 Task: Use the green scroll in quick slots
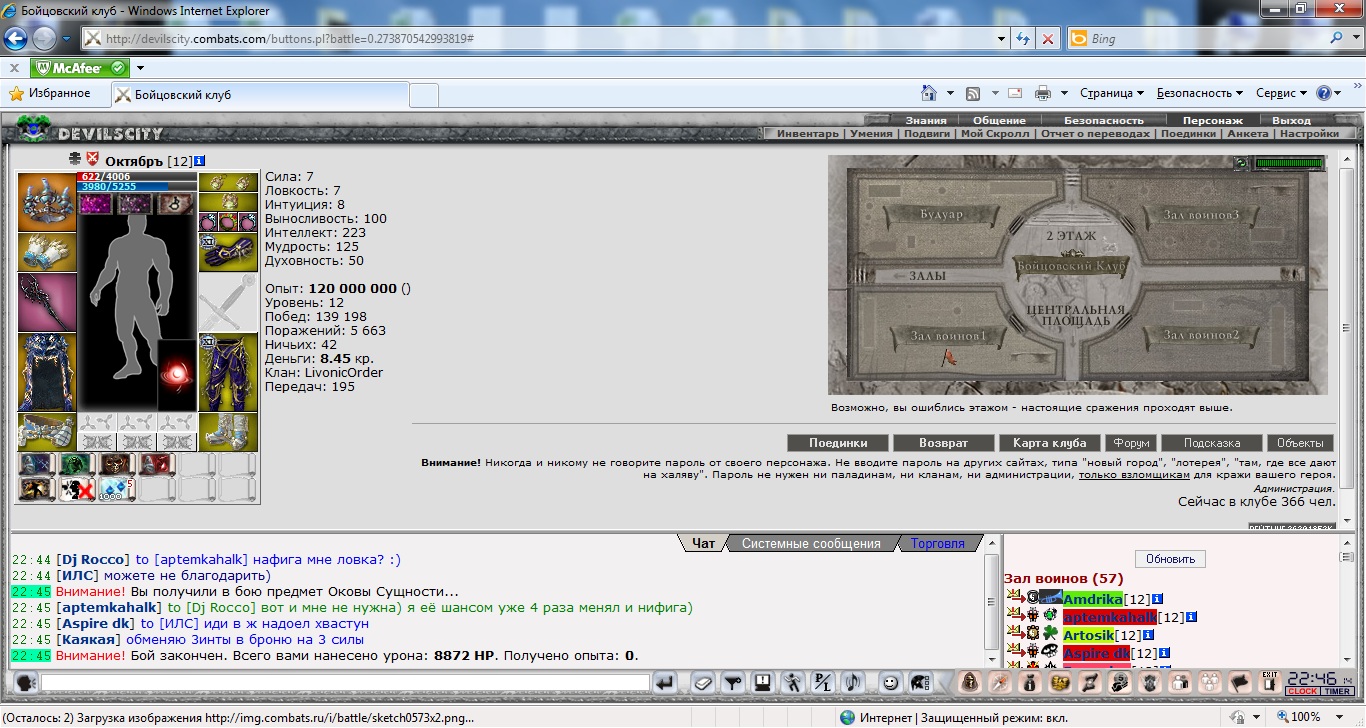pos(77,464)
